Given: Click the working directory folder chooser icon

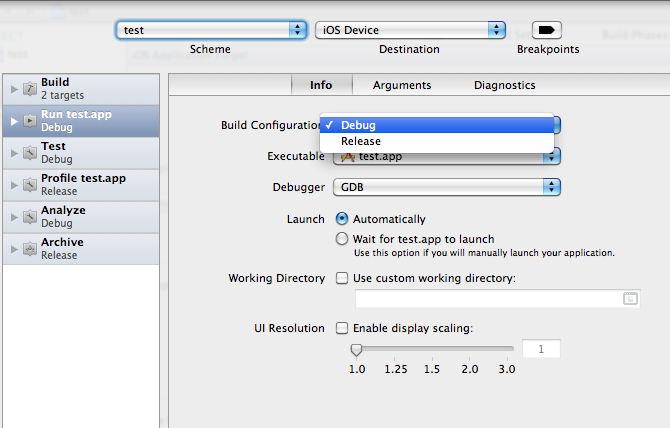Looking at the screenshot, I should 630,298.
